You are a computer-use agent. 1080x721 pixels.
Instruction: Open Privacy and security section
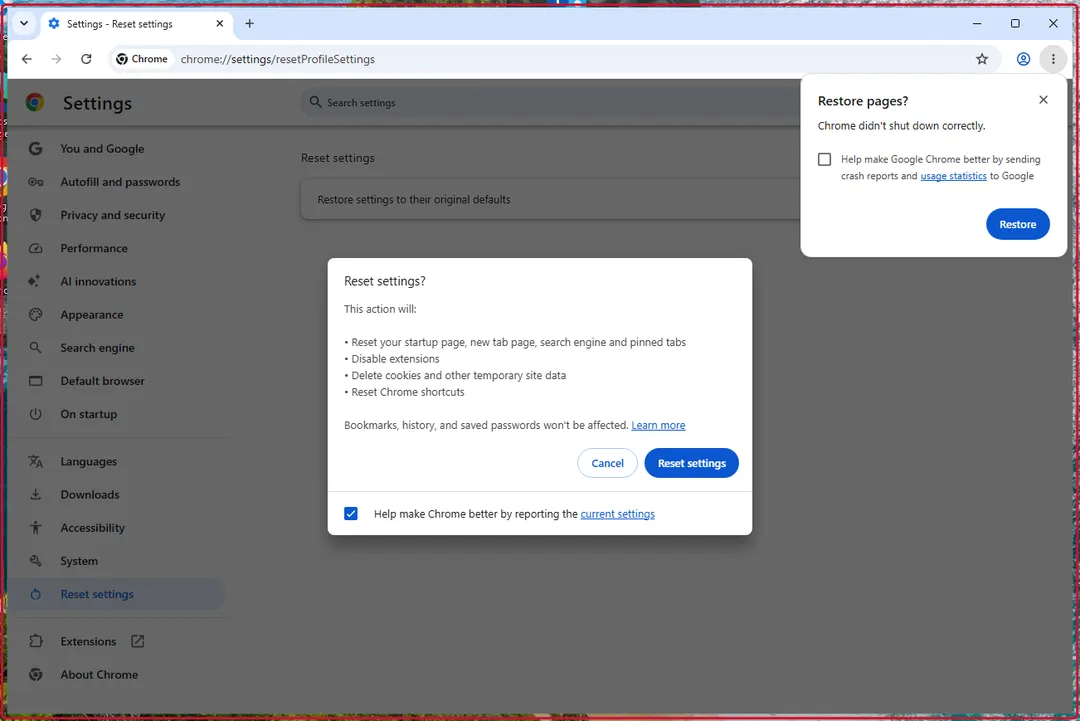coord(112,215)
